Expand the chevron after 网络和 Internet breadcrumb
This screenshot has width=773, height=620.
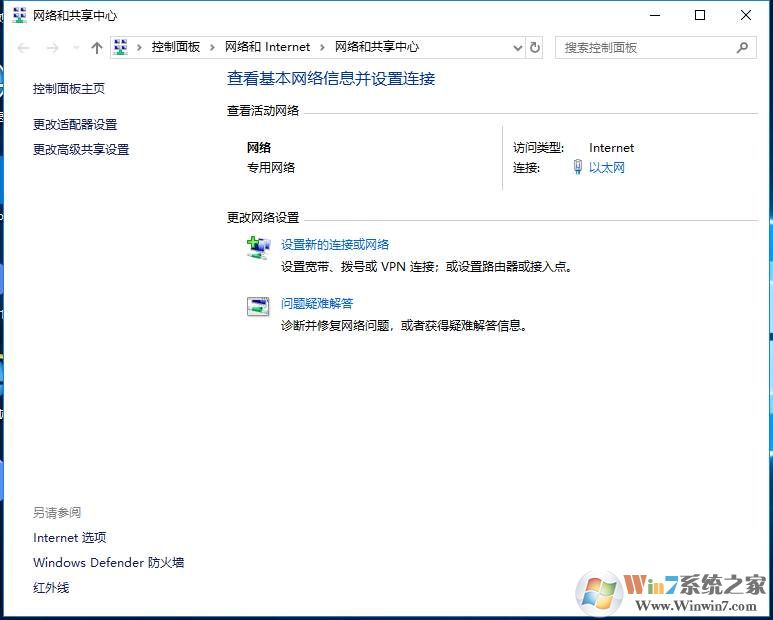pyautogui.click(x=323, y=47)
